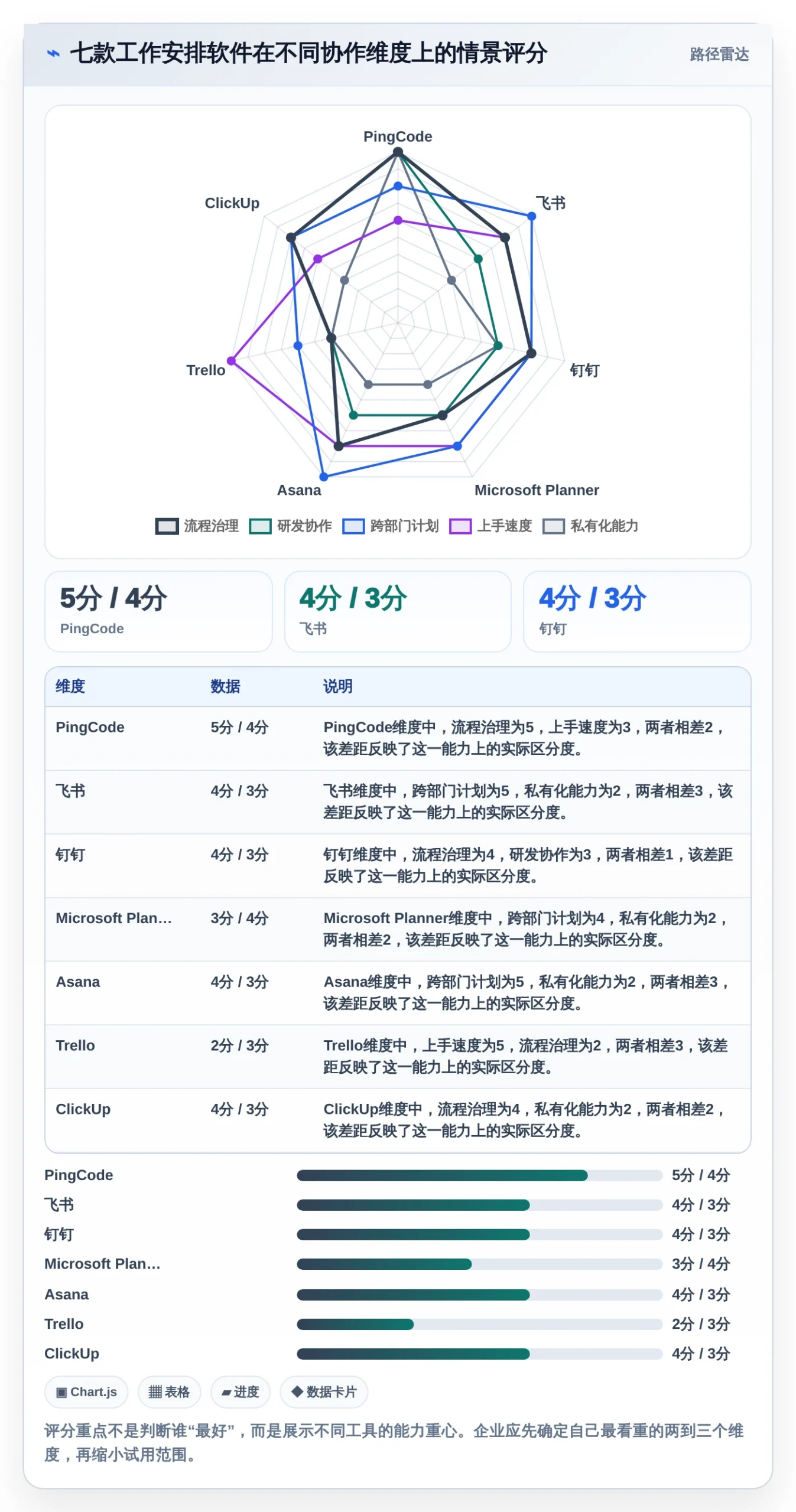Click the 钉钉 axis label on radar
The height and width of the screenshot is (1512, 796).
[584, 370]
